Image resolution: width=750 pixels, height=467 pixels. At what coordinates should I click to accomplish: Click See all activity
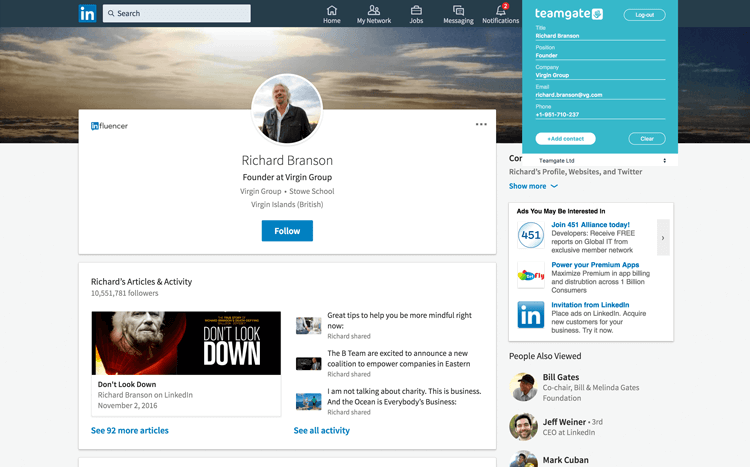pyautogui.click(x=321, y=431)
